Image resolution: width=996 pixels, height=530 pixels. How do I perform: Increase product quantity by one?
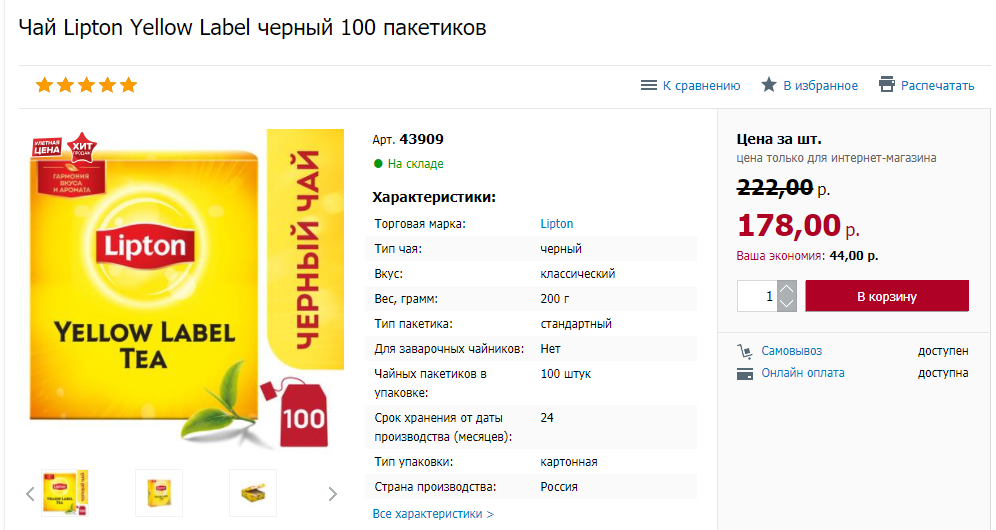(x=787, y=289)
